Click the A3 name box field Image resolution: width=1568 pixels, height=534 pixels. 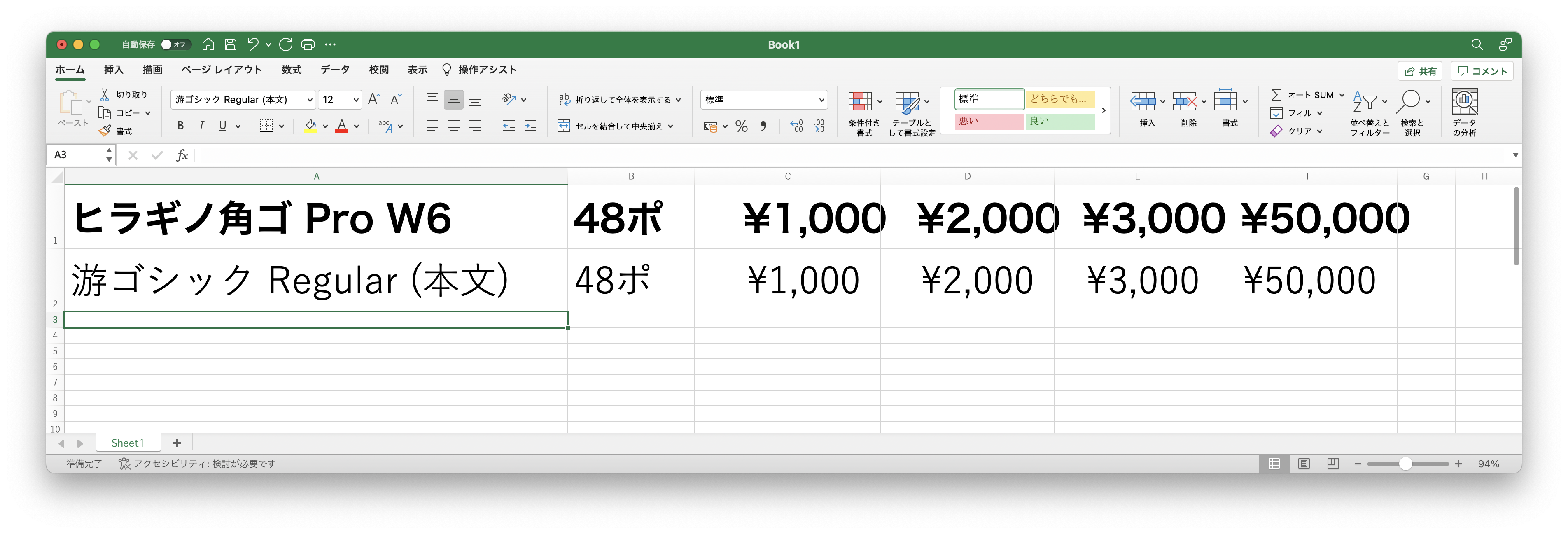[76, 155]
